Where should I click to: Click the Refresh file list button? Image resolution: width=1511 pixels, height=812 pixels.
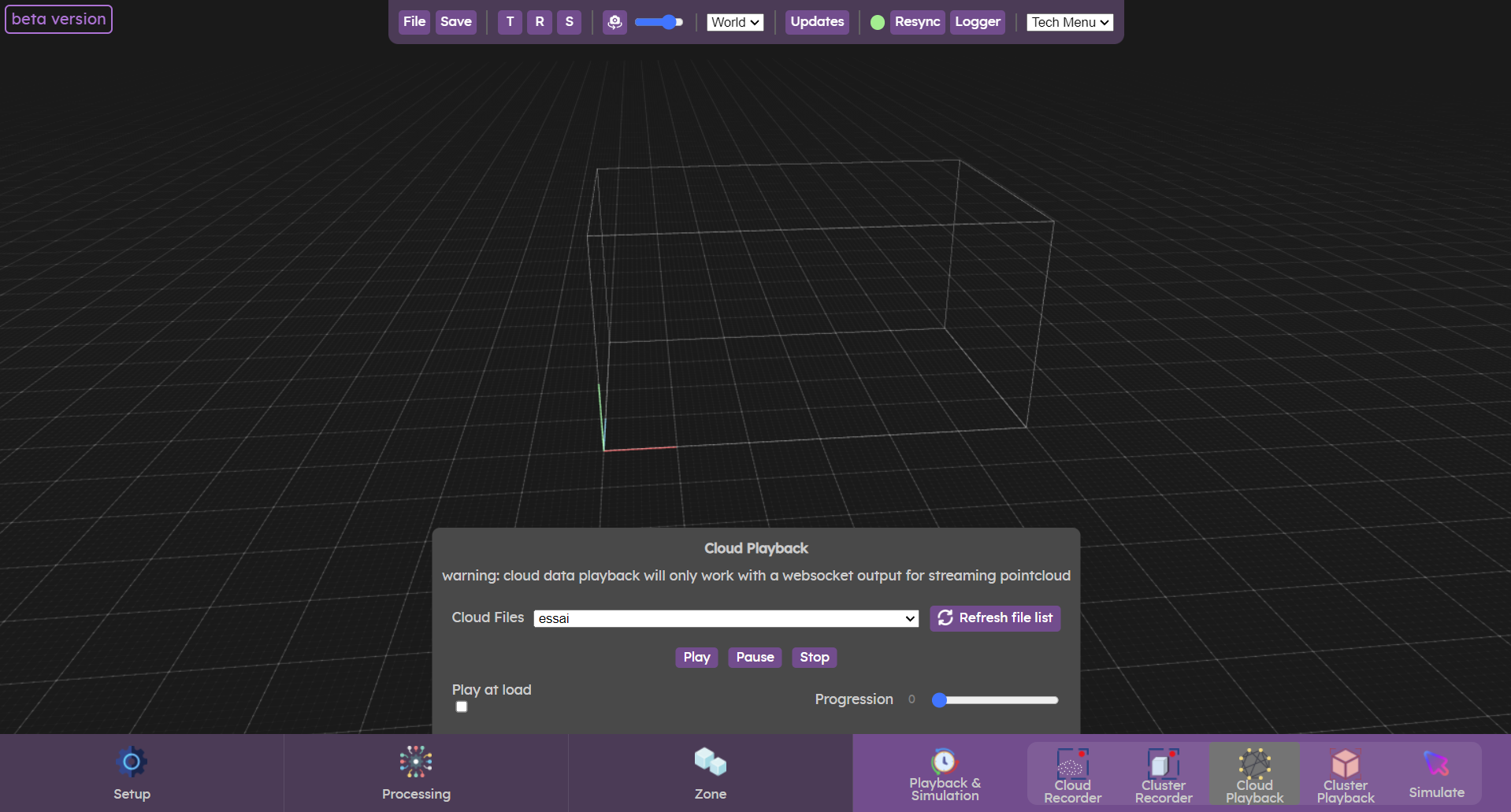pyautogui.click(x=994, y=618)
